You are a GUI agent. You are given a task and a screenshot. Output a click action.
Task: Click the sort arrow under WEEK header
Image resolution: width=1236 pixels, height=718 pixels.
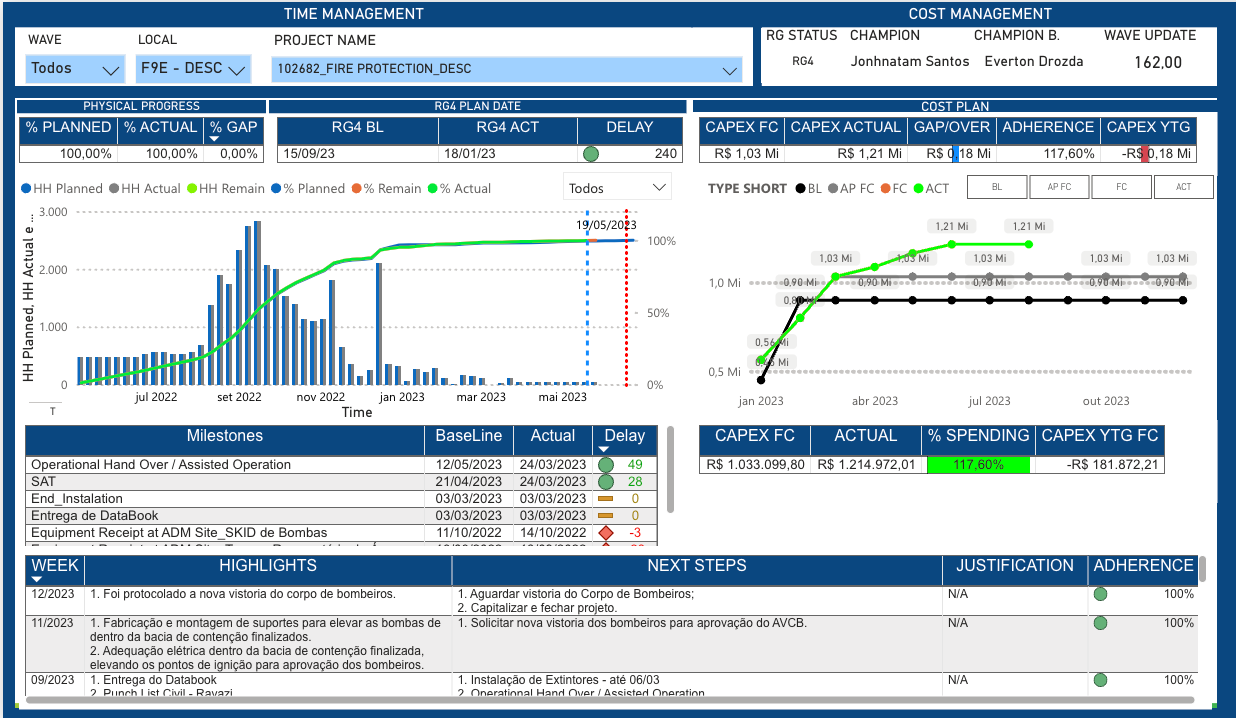[37, 579]
